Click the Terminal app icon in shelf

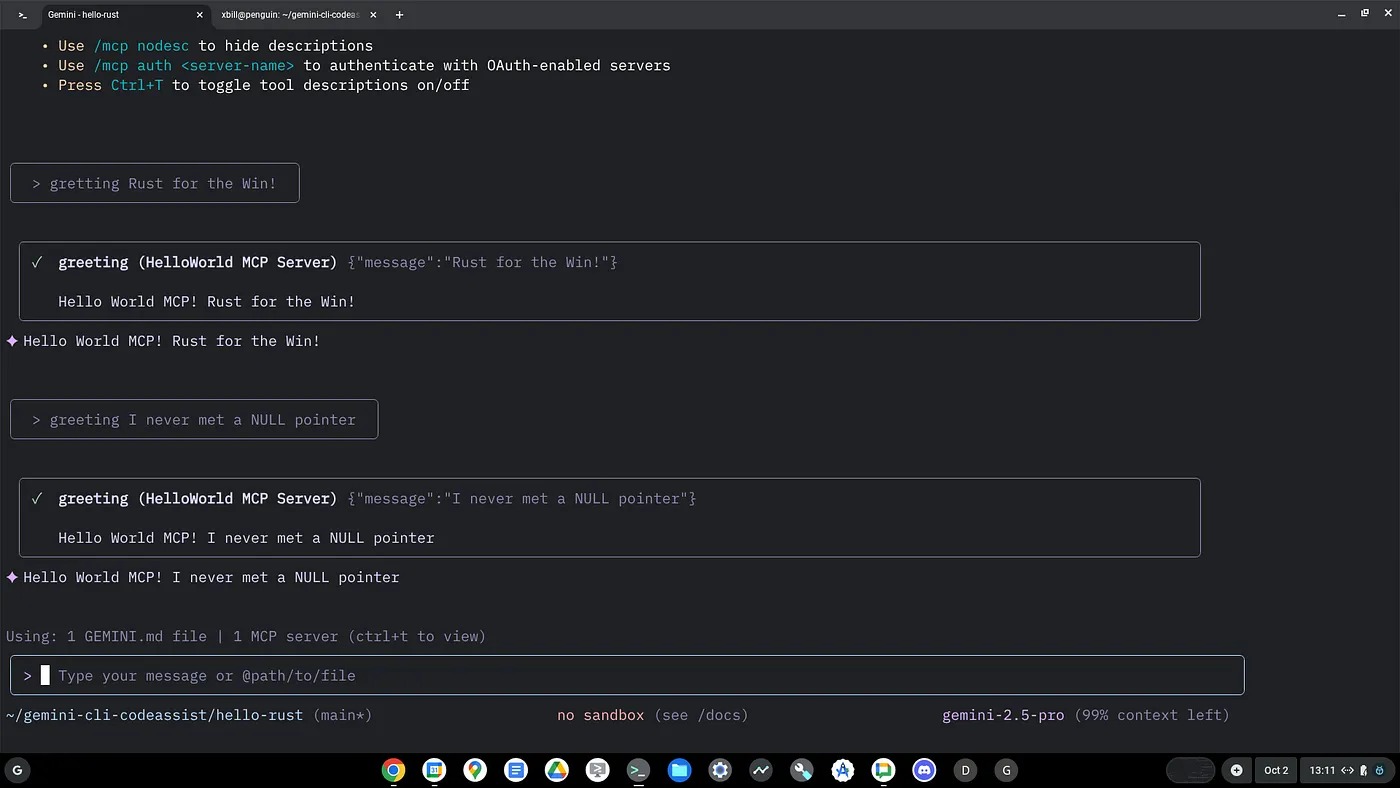pos(638,770)
